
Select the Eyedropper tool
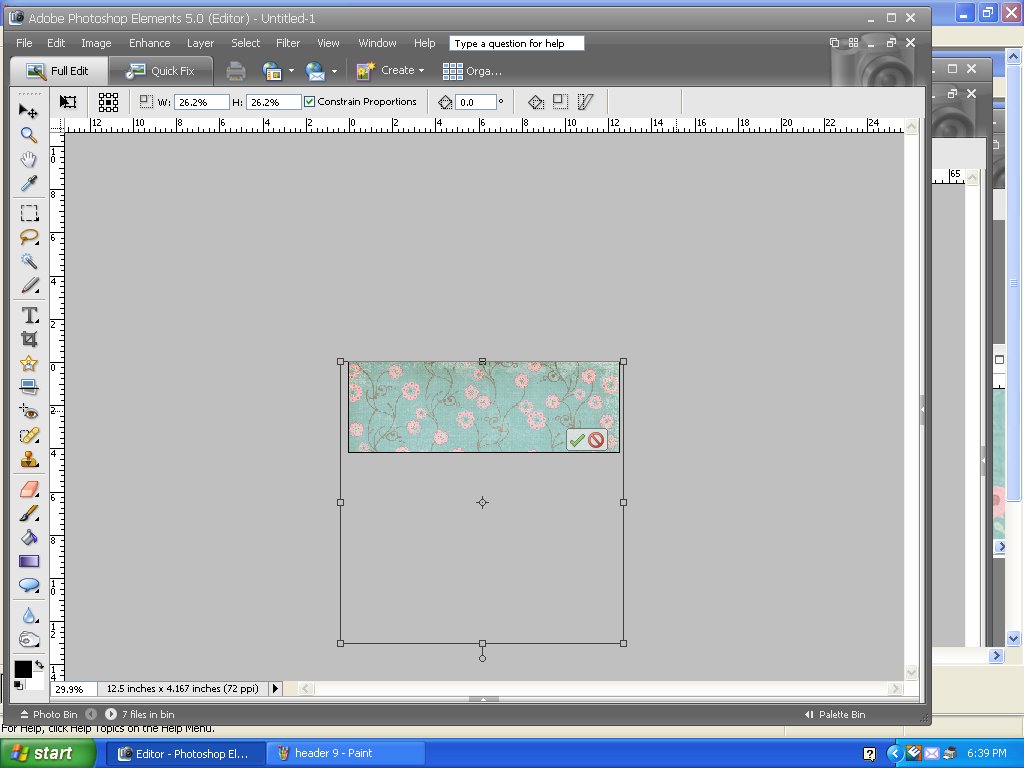(x=28, y=184)
